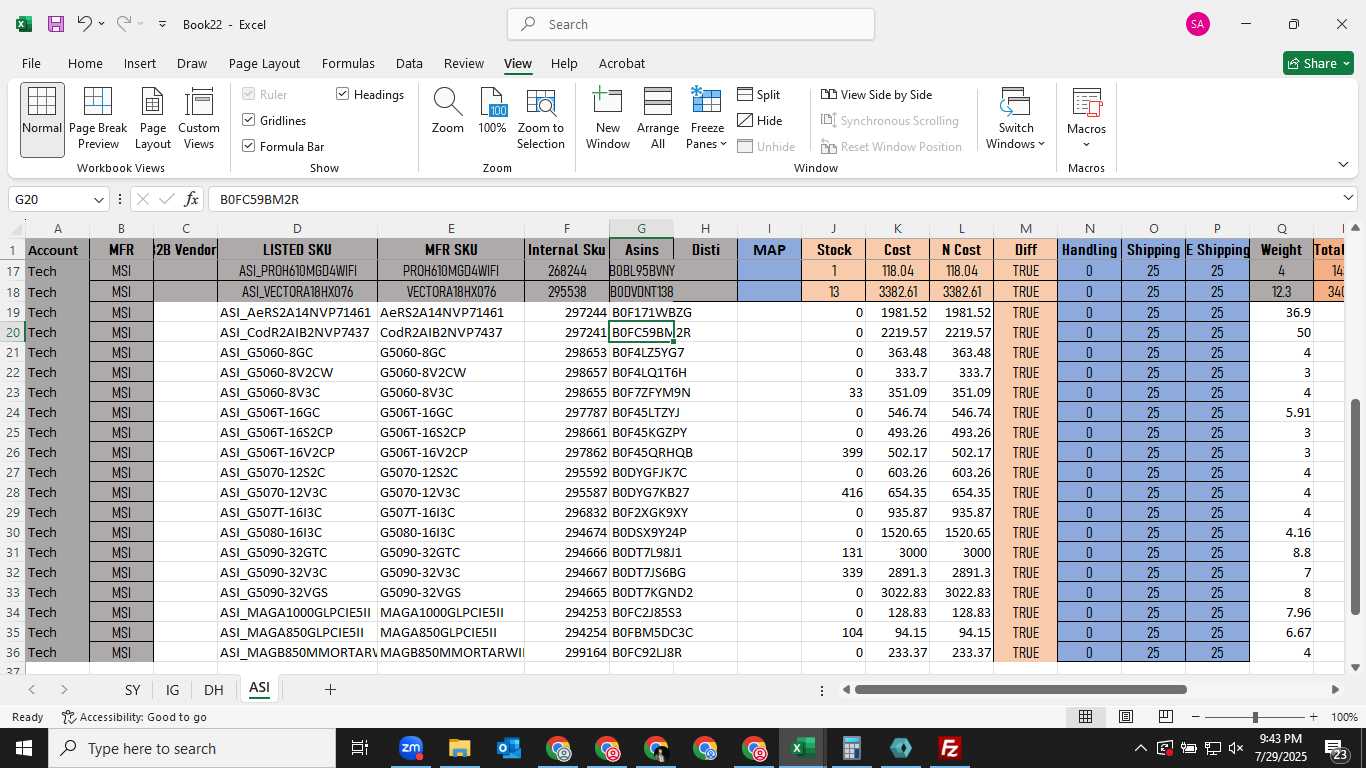Click the status bar zoom slider handle
Viewport: 1366px width, 768px height.
1254,717
